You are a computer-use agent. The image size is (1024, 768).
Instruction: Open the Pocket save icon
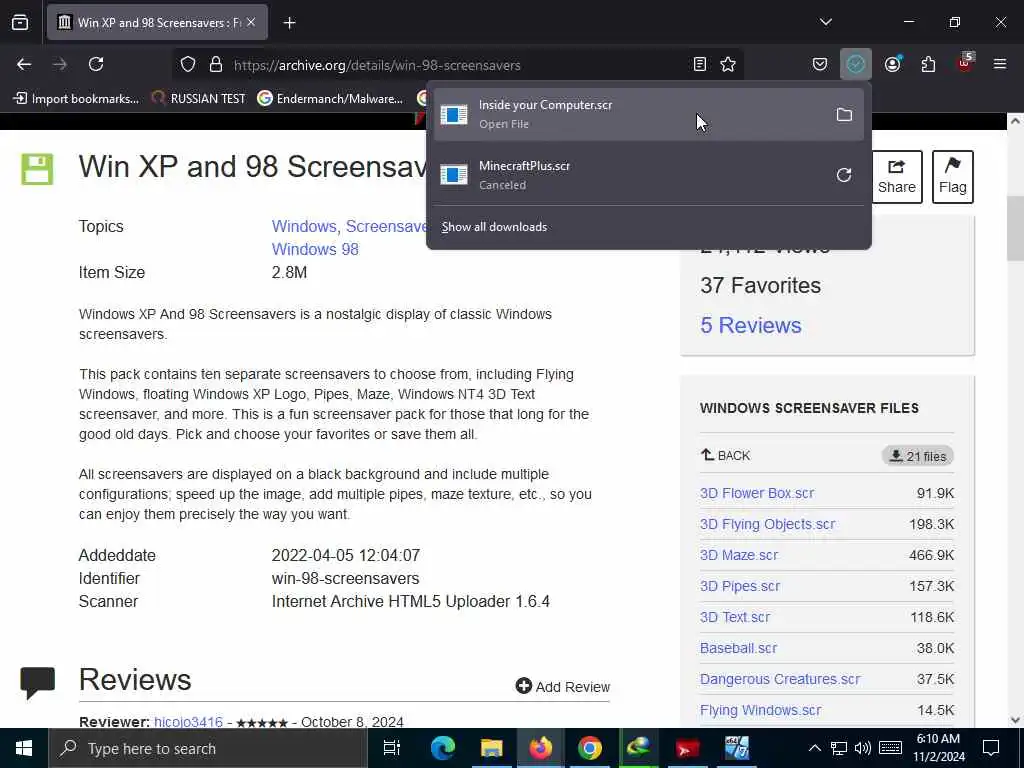click(x=820, y=64)
